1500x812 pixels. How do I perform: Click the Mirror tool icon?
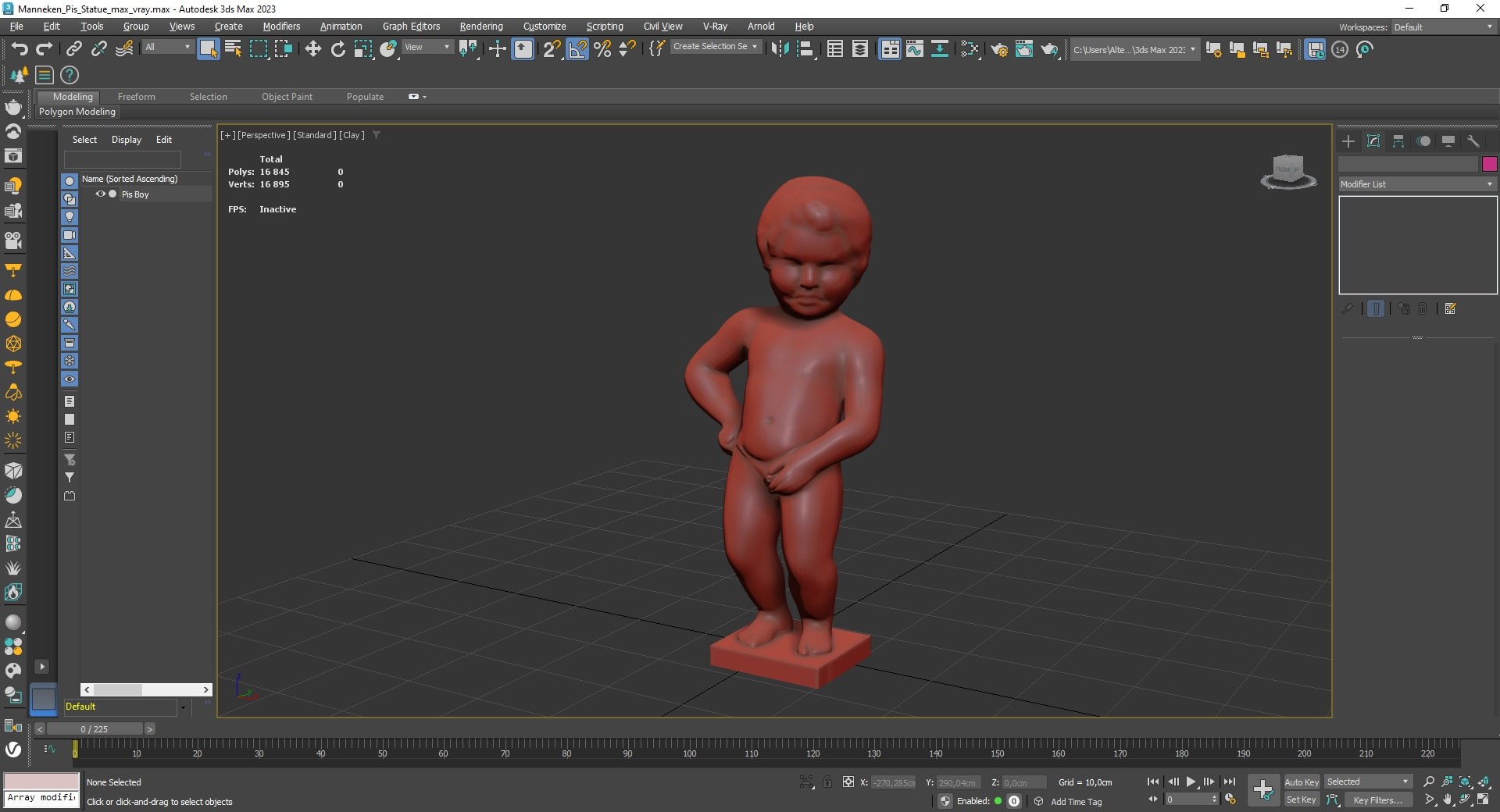pyautogui.click(x=780, y=49)
